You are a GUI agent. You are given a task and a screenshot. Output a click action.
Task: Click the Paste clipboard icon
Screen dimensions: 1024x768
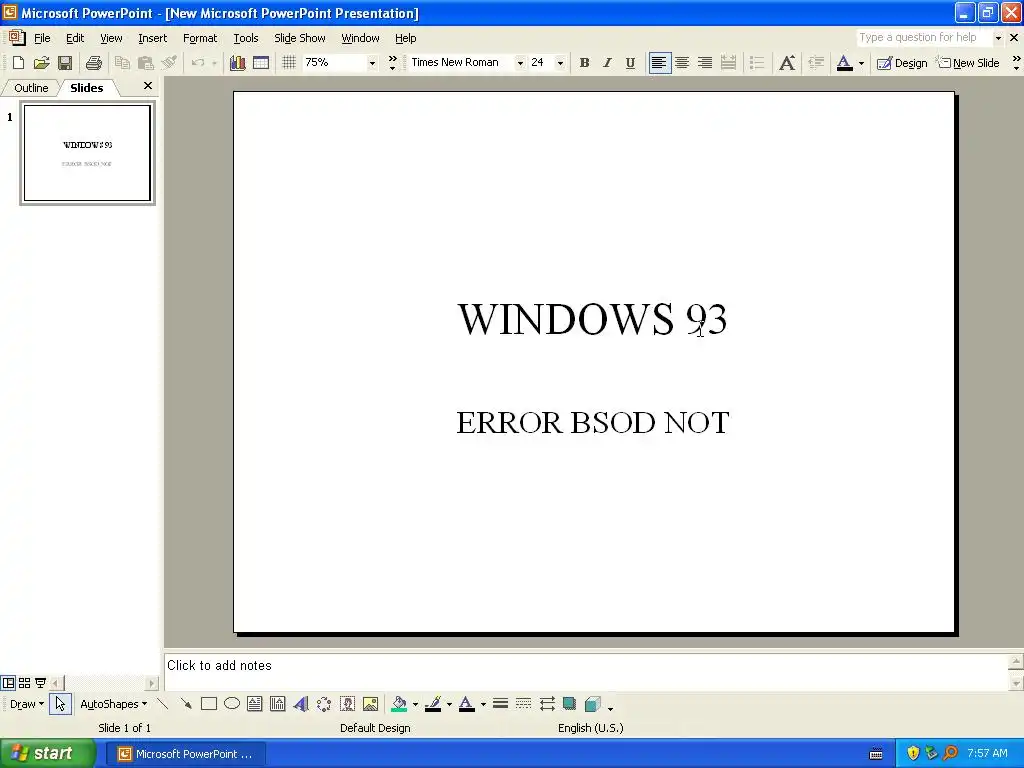point(146,63)
